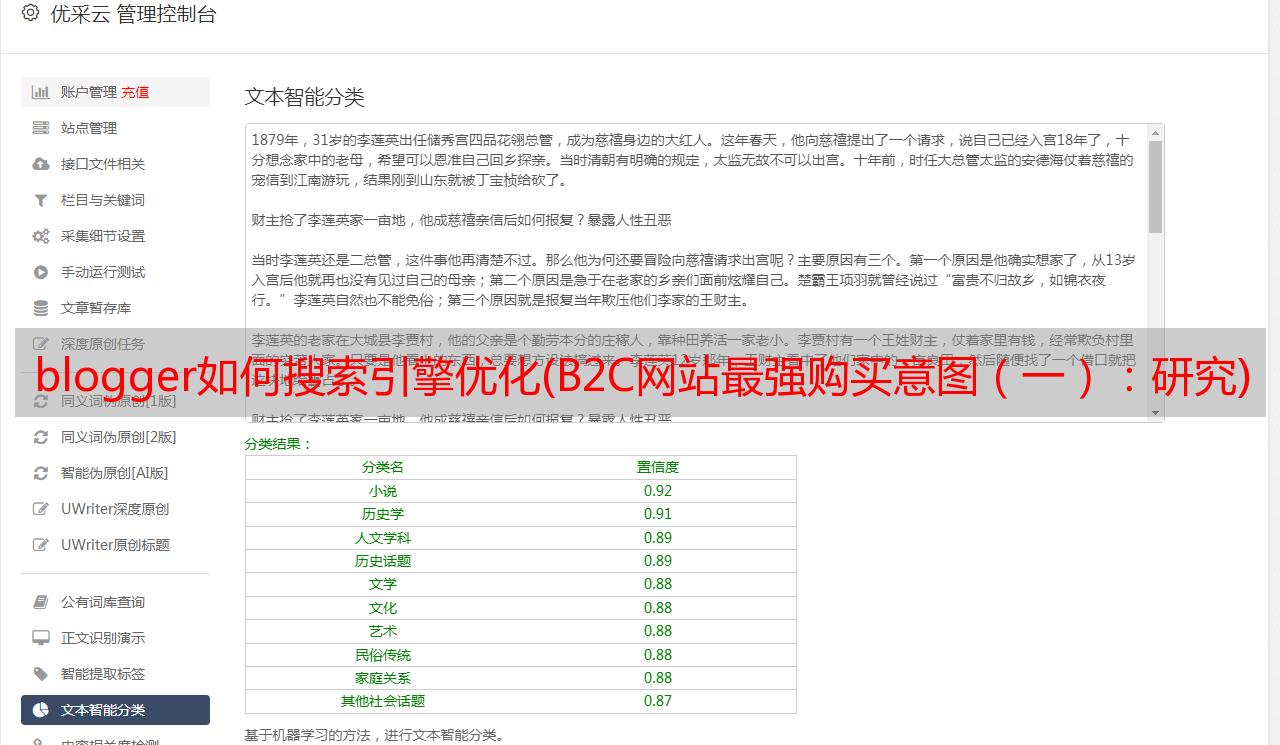Open the 账户管理 menu item
The width and height of the screenshot is (1280, 745).
[115, 92]
